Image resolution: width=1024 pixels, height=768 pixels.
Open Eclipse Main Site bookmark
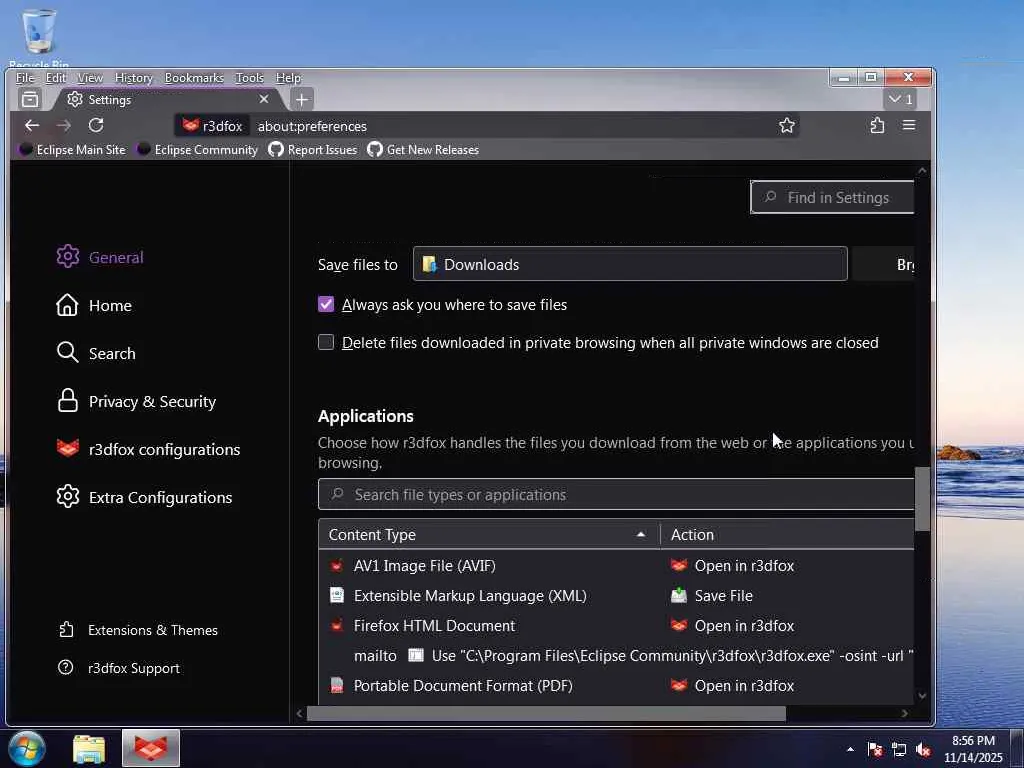click(72, 150)
